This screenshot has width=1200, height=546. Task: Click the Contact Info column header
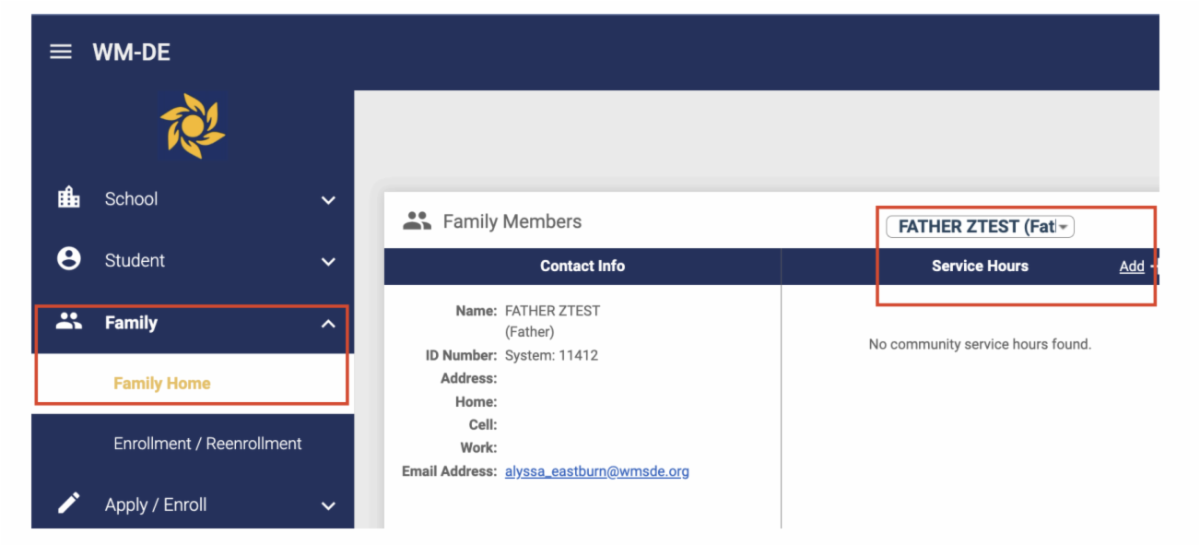tap(582, 266)
